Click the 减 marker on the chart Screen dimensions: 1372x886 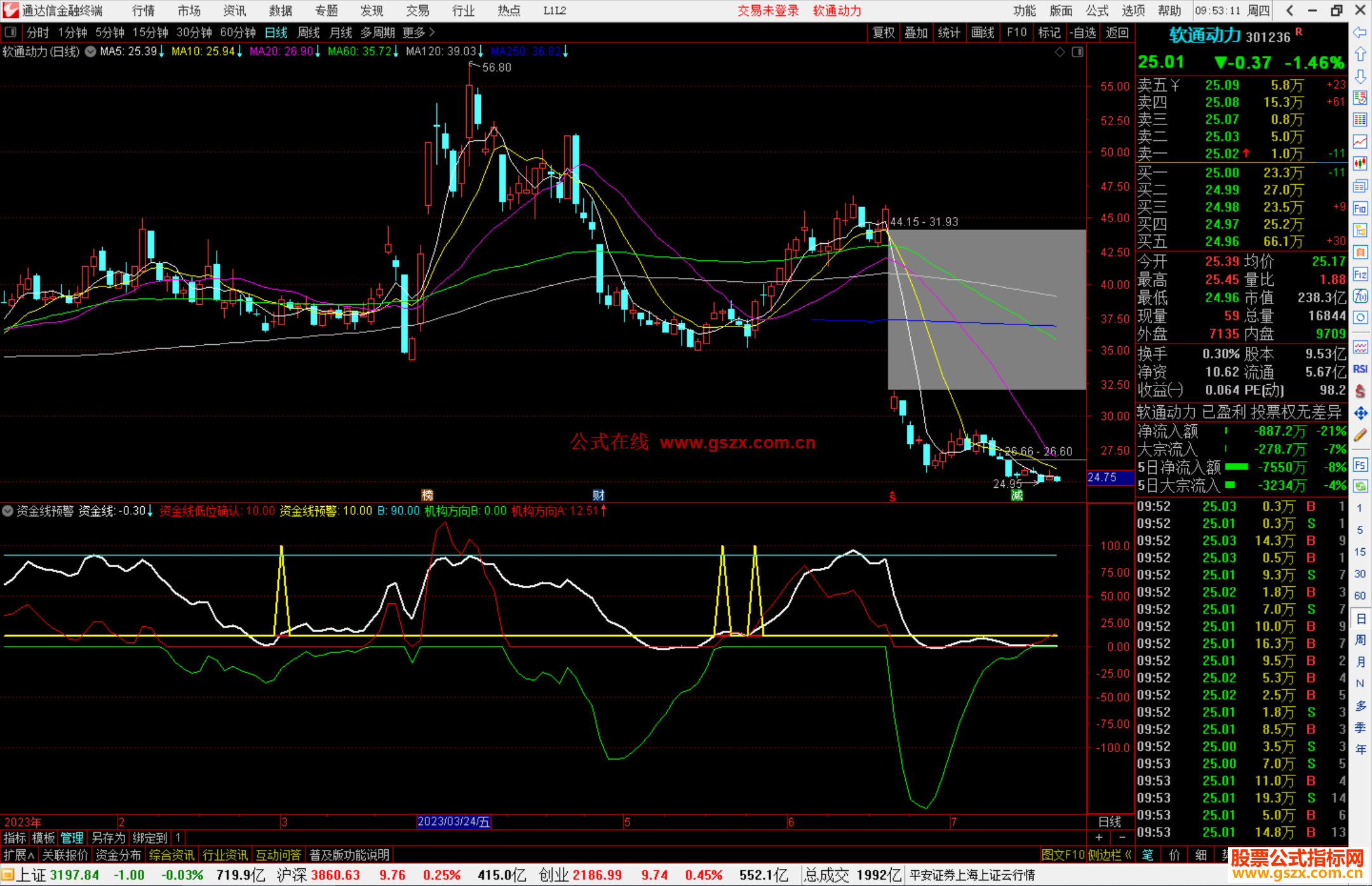1017,495
